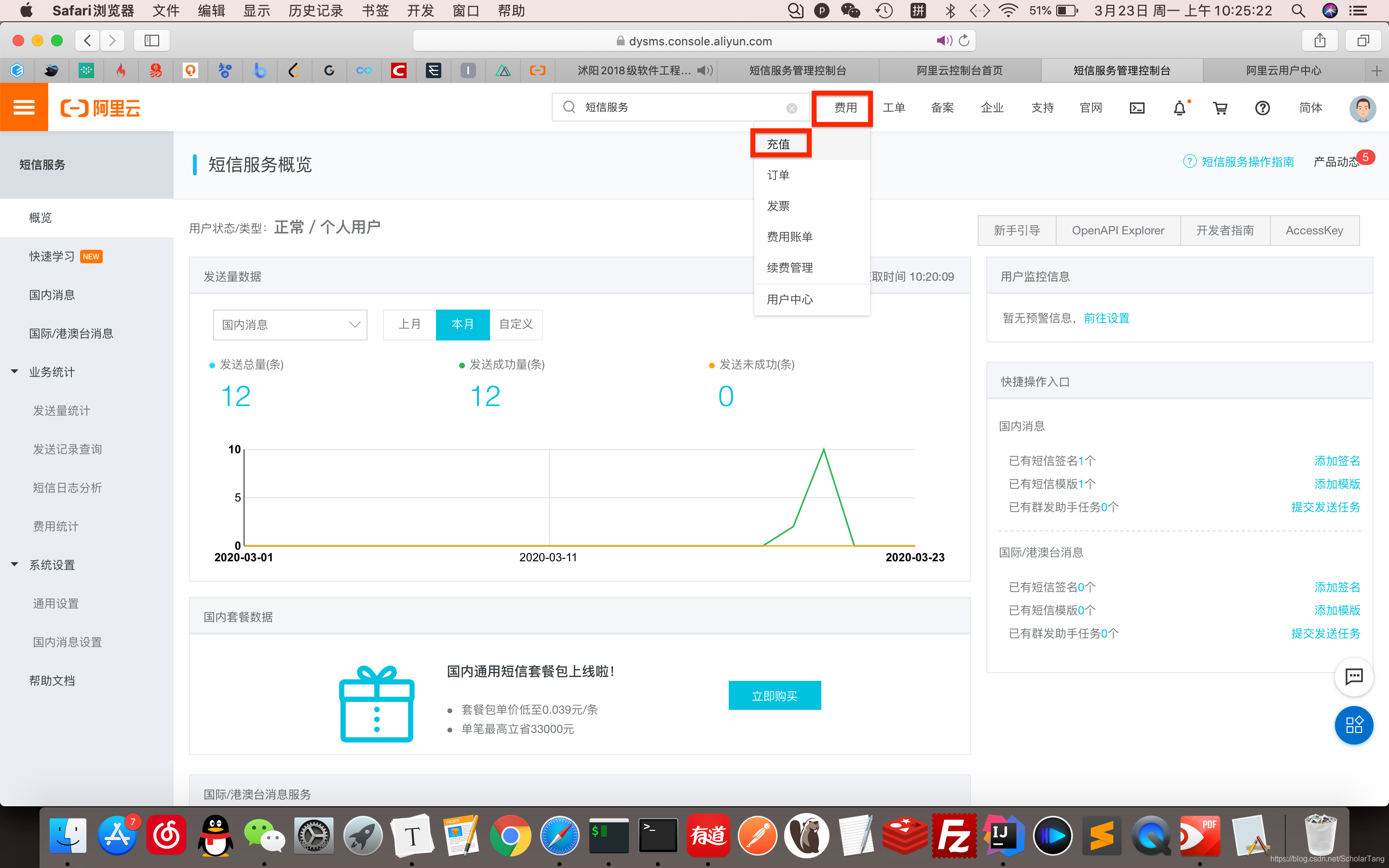The width and height of the screenshot is (1389, 868).
Task: Open the shopping cart icon
Action: click(1220, 108)
